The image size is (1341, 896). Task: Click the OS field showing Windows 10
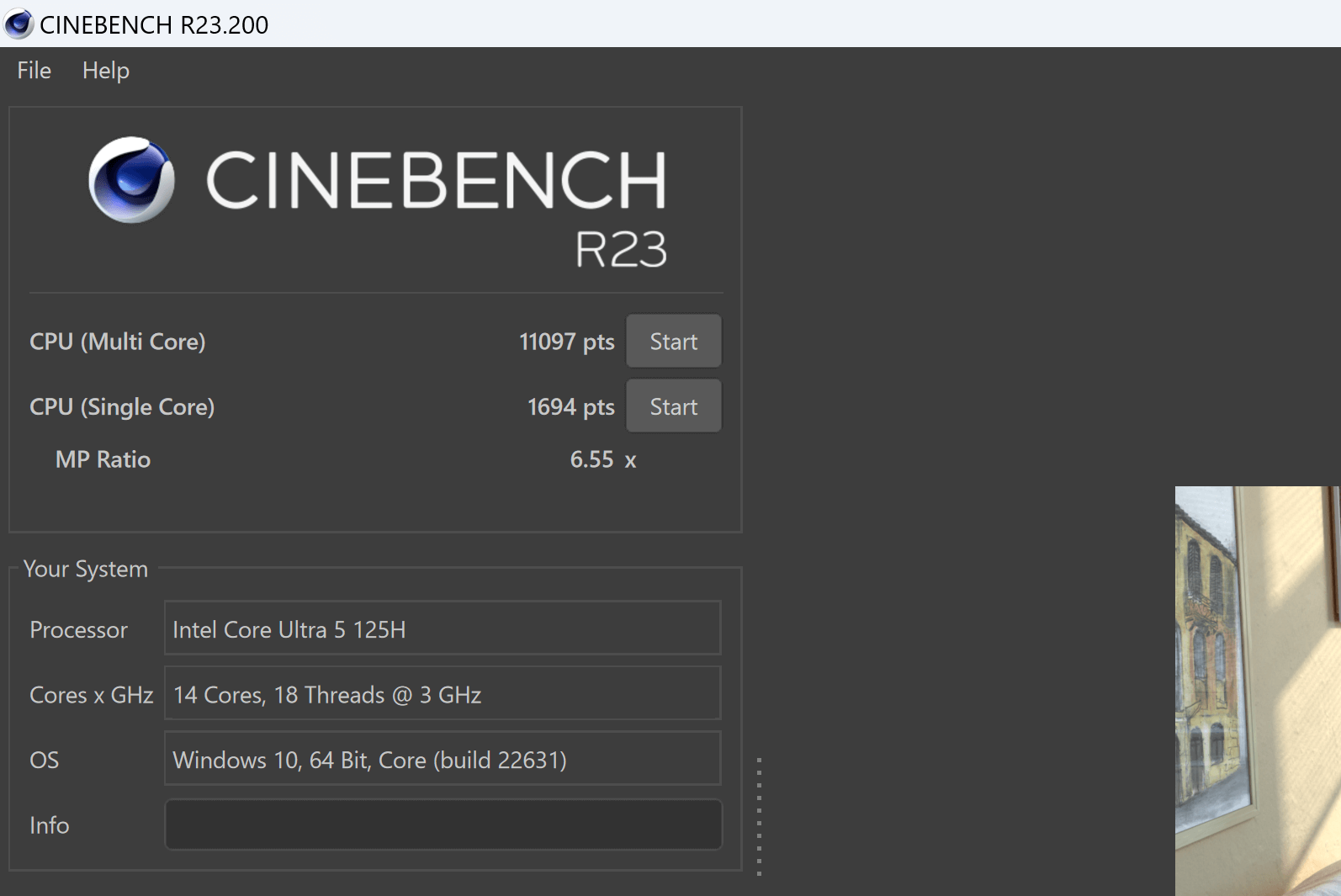point(443,759)
